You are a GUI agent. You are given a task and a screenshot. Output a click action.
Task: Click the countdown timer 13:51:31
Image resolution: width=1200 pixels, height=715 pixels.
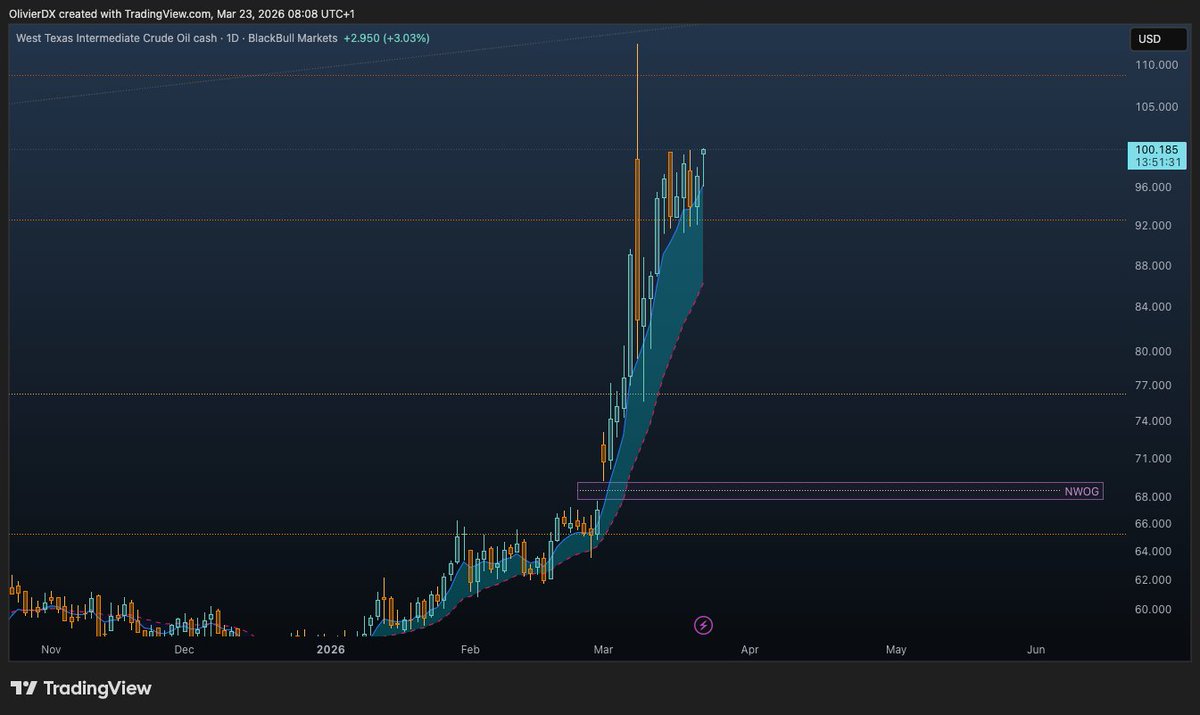1159,162
